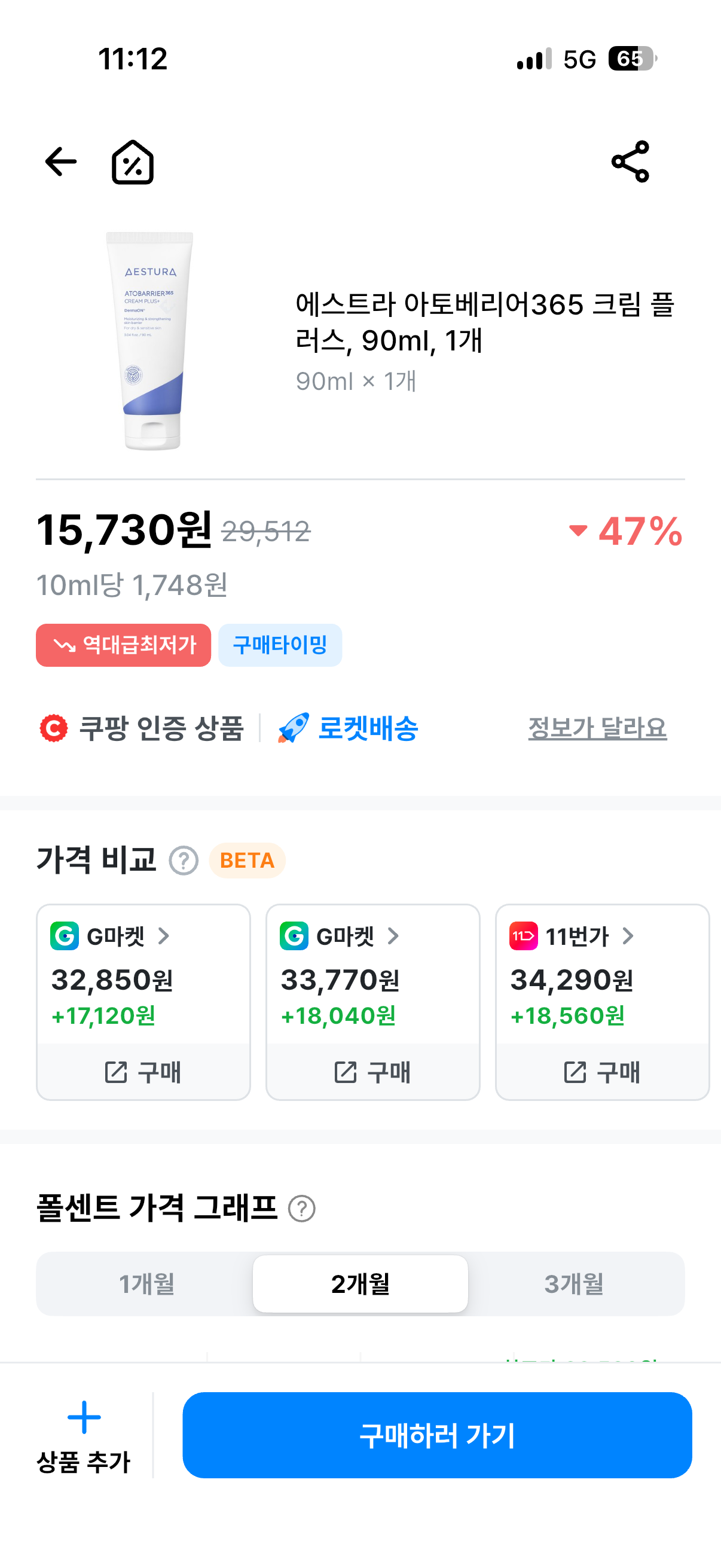Tap the share icon
The height and width of the screenshot is (1568, 721).
click(630, 162)
